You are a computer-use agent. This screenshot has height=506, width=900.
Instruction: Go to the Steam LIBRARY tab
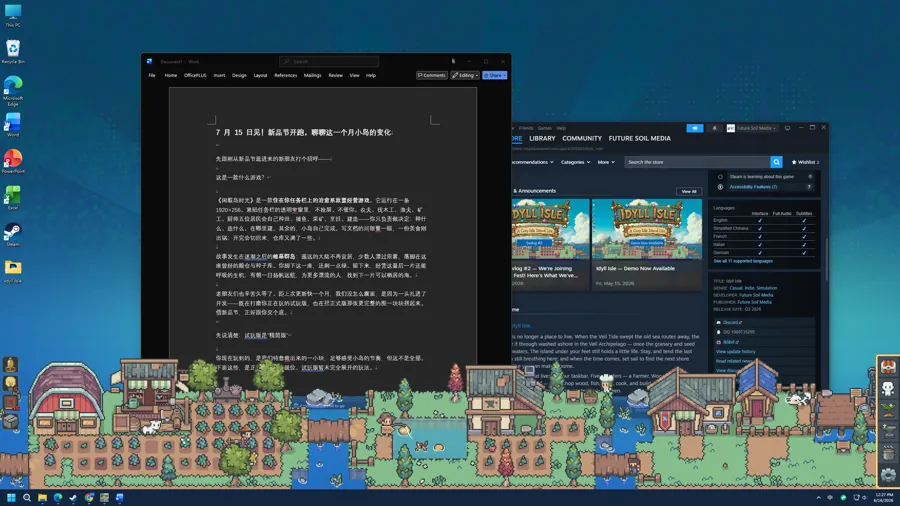tap(542, 138)
